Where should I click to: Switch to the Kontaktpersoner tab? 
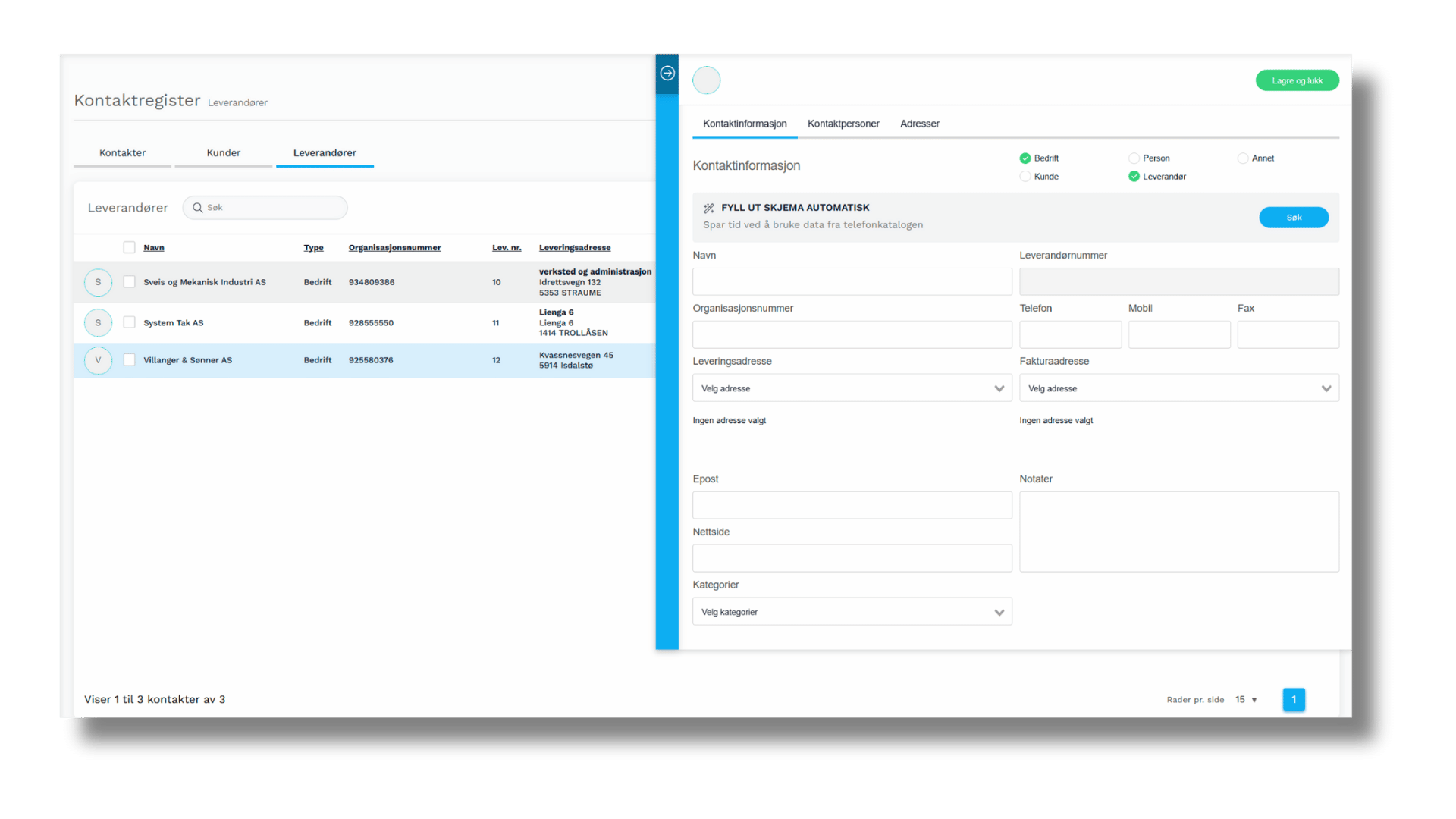point(843,124)
